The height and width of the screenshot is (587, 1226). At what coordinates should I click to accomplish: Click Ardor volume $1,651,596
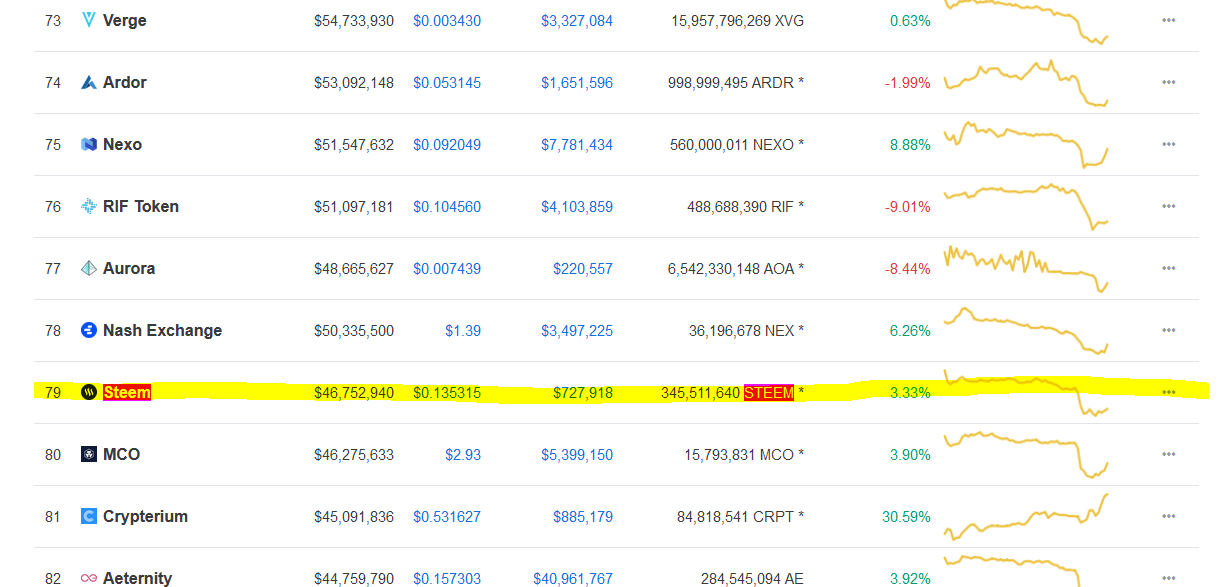tap(577, 82)
